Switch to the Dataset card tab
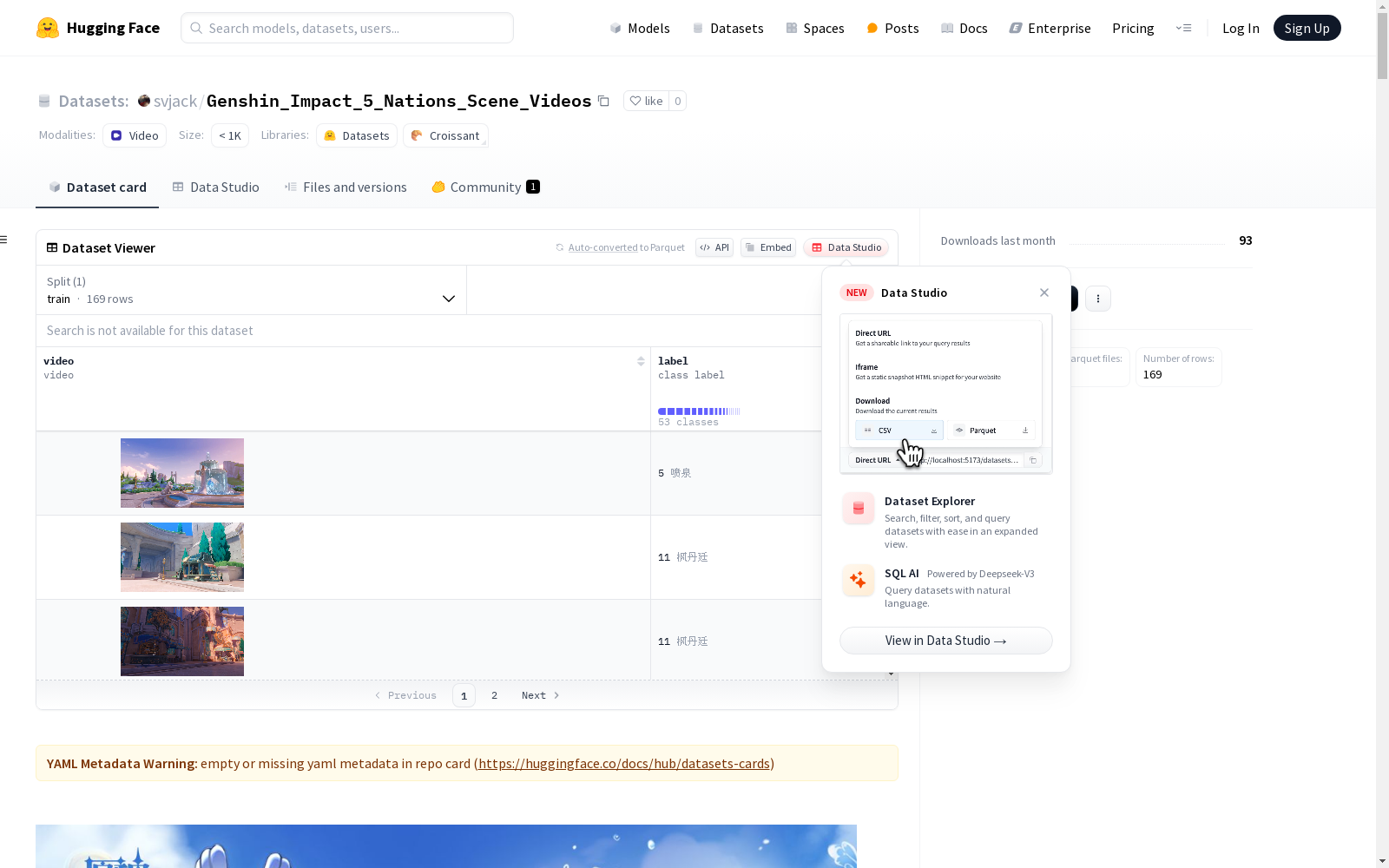Viewport: 1389px width, 868px height. click(x=97, y=187)
